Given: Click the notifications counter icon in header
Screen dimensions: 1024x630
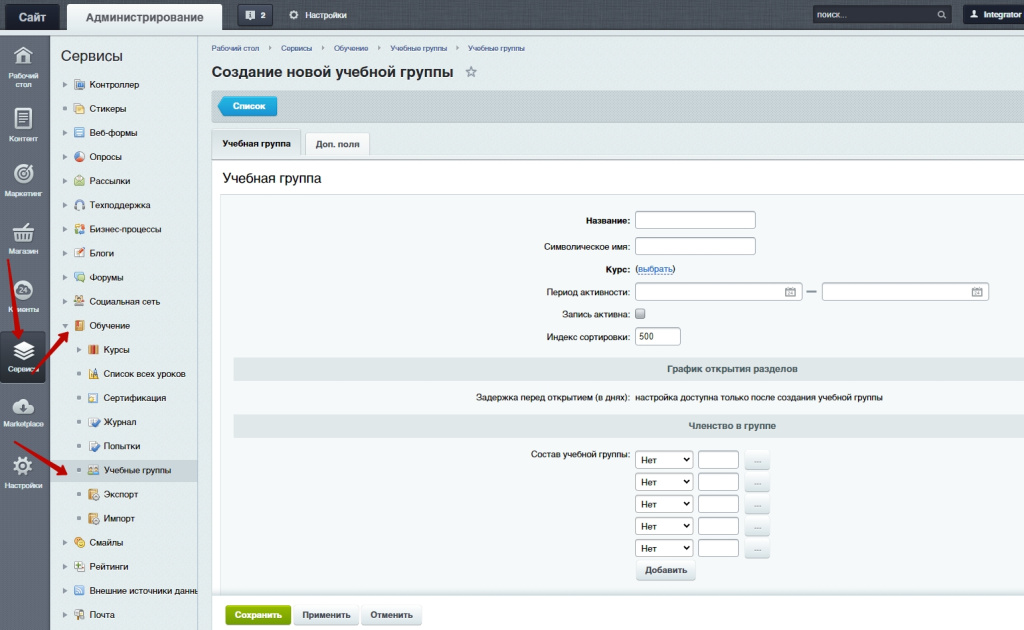Looking at the screenshot, I should 253,15.
